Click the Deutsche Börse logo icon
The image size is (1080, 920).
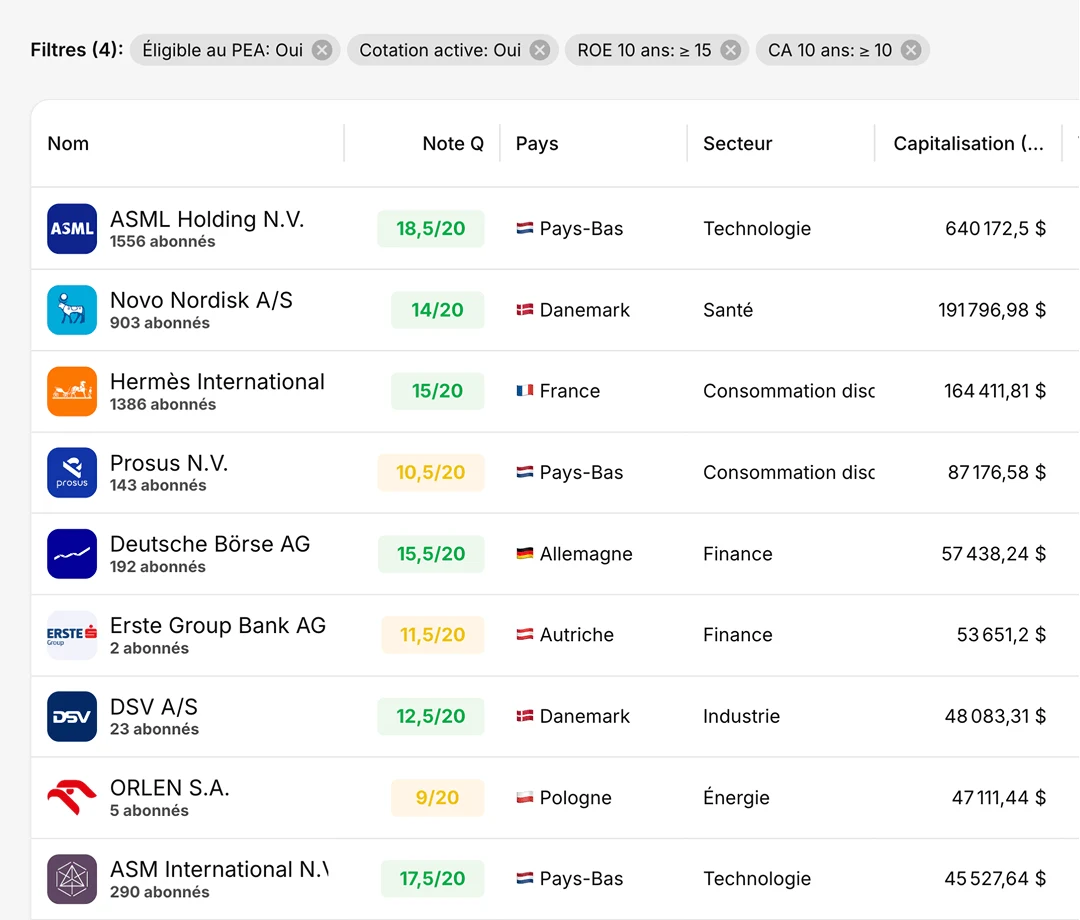(72, 554)
